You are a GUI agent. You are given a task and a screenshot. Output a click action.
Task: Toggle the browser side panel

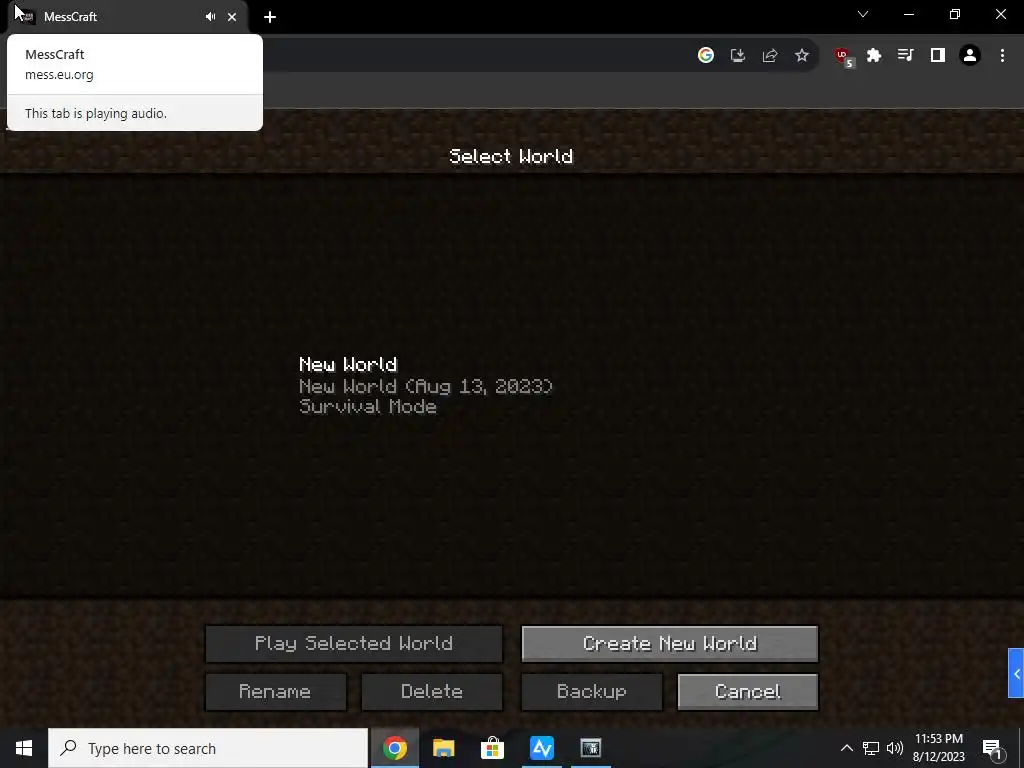938,56
